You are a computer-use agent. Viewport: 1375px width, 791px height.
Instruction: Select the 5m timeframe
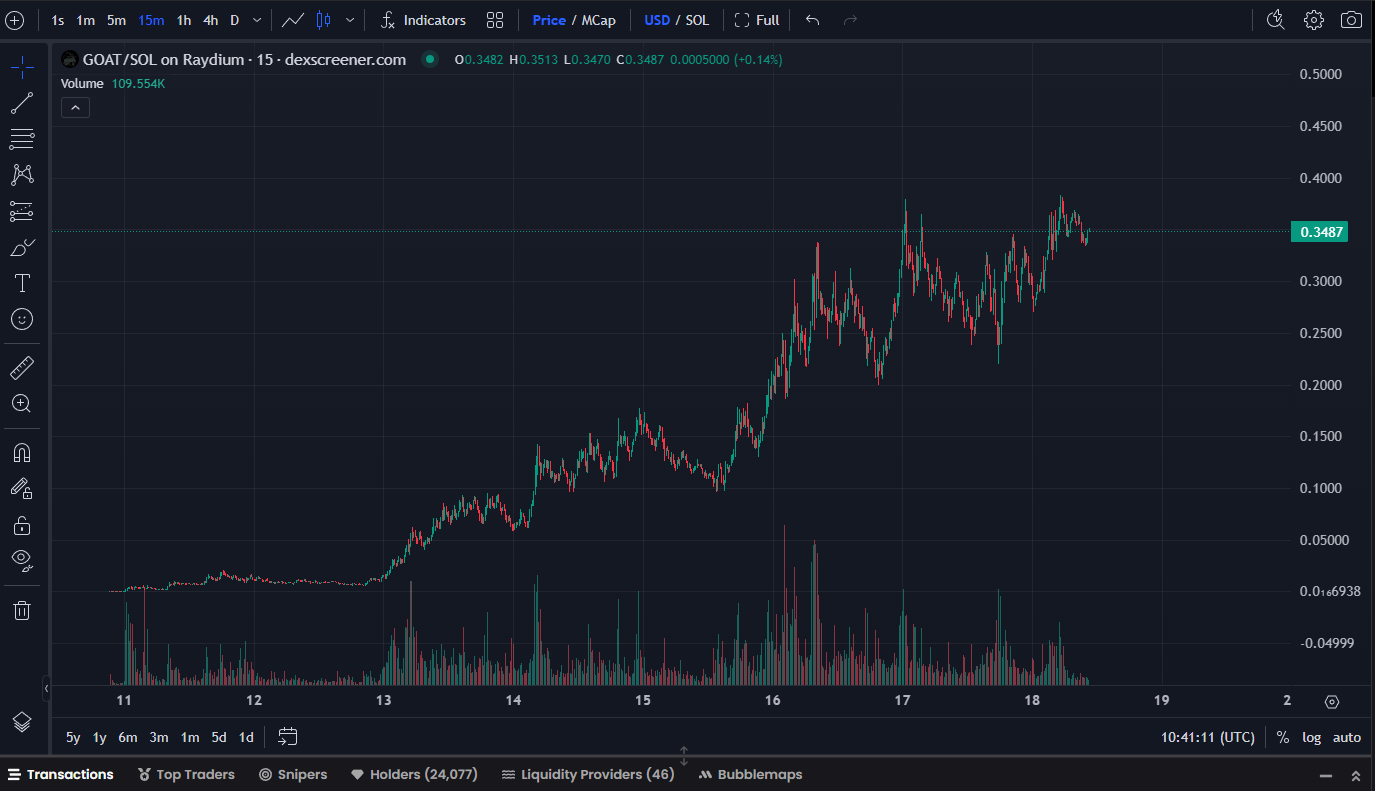pyautogui.click(x=117, y=20)
